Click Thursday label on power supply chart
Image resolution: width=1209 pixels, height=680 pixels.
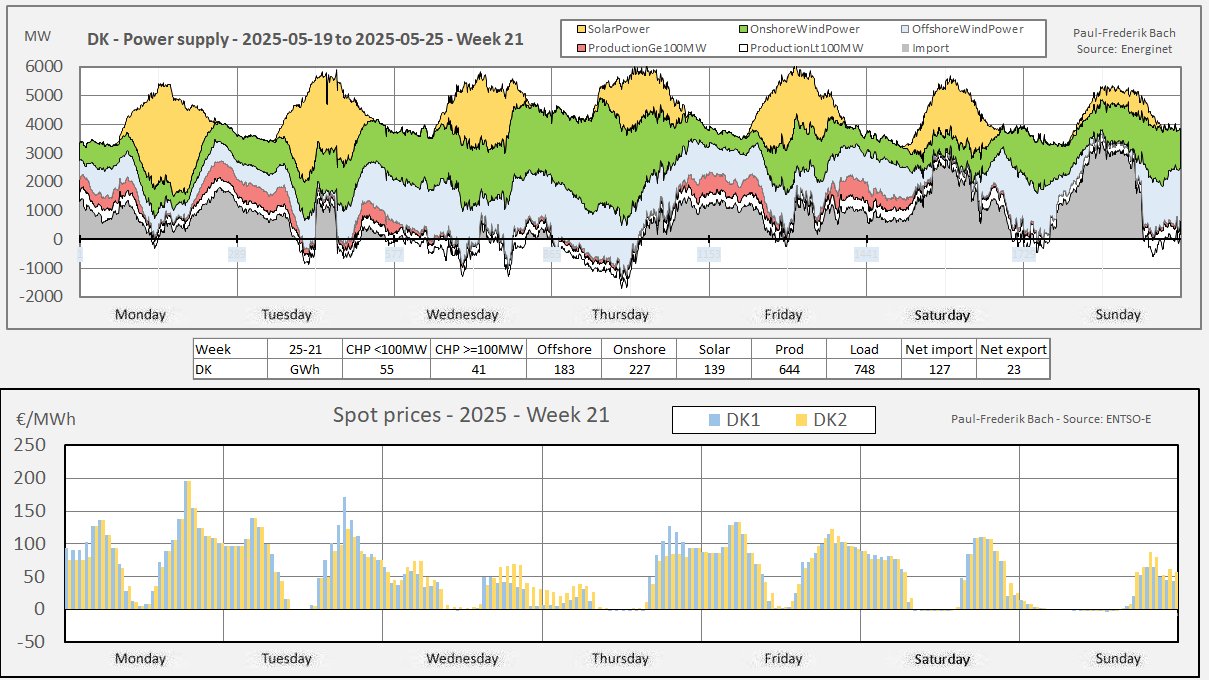pyautogui.click(x=619, y=314)
